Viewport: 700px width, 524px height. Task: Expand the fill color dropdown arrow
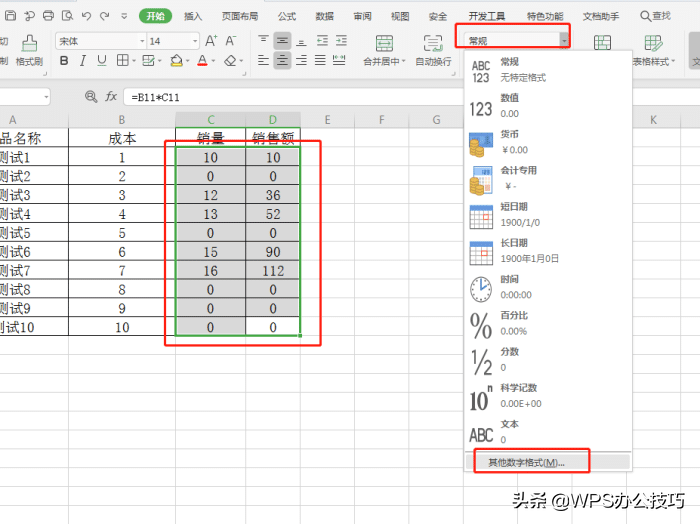pos(188,61)
